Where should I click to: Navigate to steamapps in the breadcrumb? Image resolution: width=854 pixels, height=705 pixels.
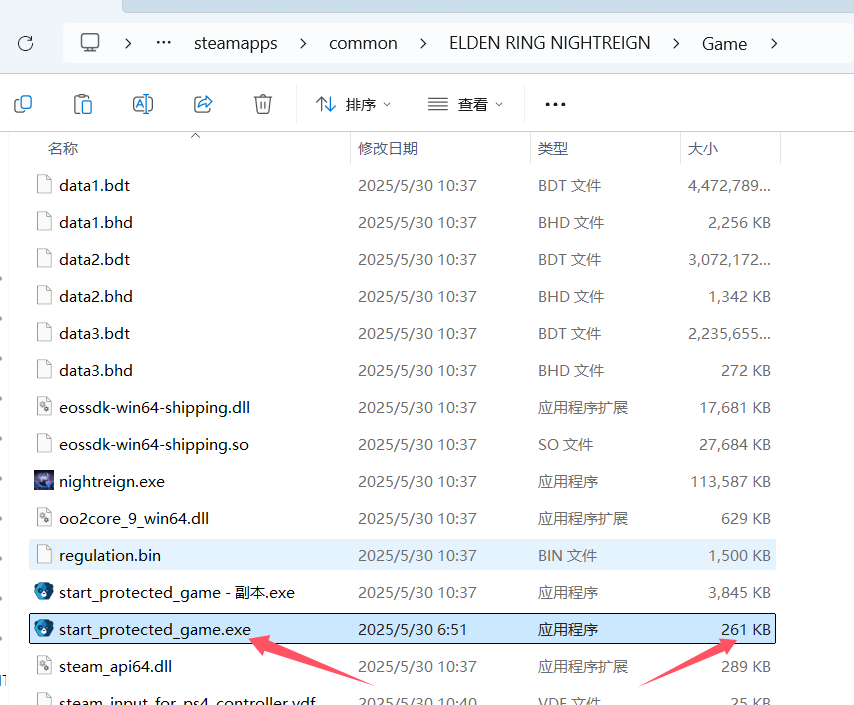pyautogui.click(x=236, y=43)
